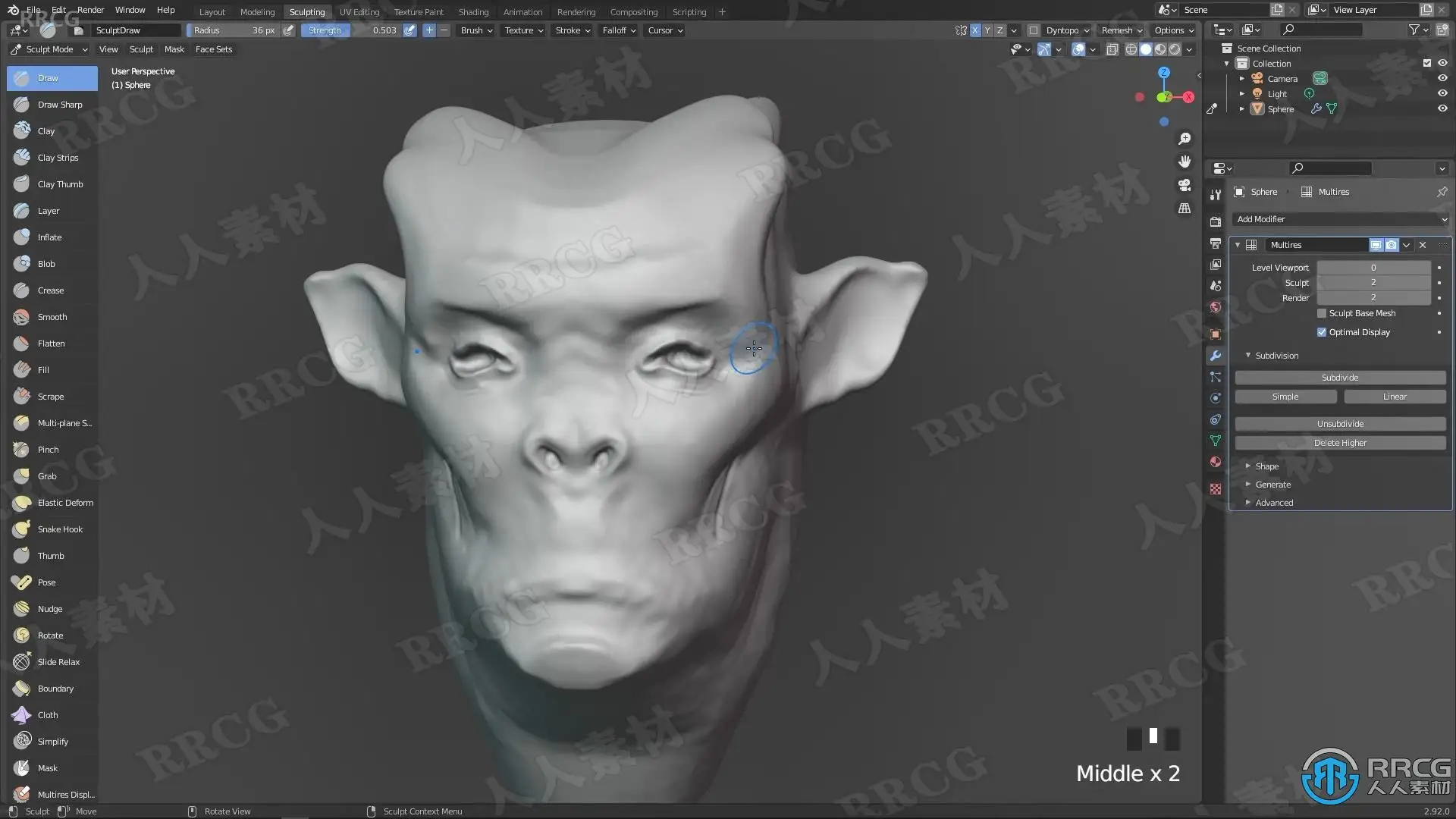The width and height of the screenshot is (1456, 819).
Task: Click the pan hand viewport icon
Action: pyautogui.click(x=1185, y=162)
